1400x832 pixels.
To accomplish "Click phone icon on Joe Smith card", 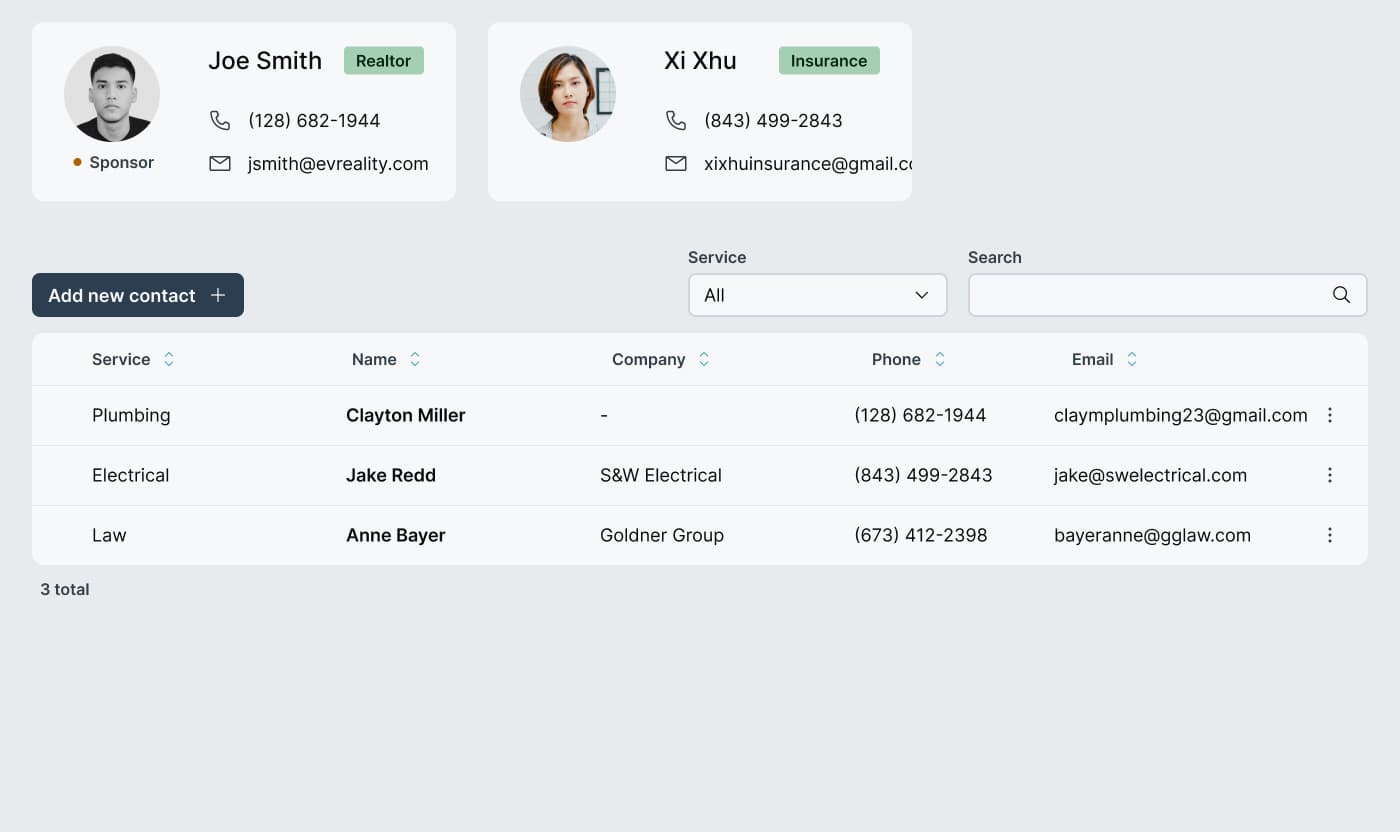I will coord(220,120).
